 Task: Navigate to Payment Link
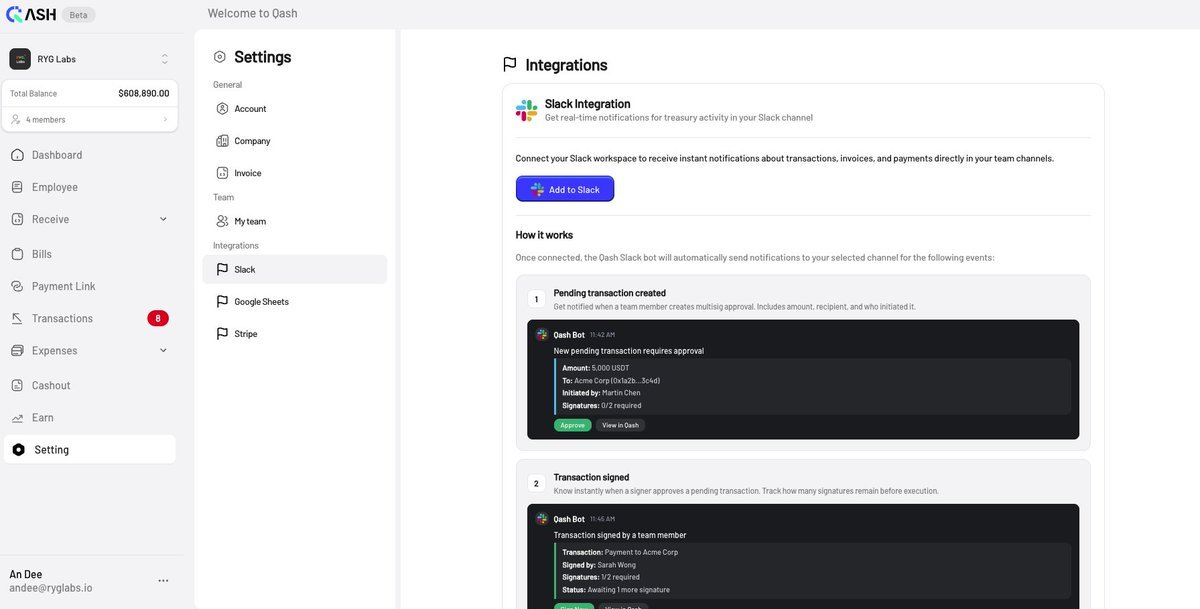point(64,286)
